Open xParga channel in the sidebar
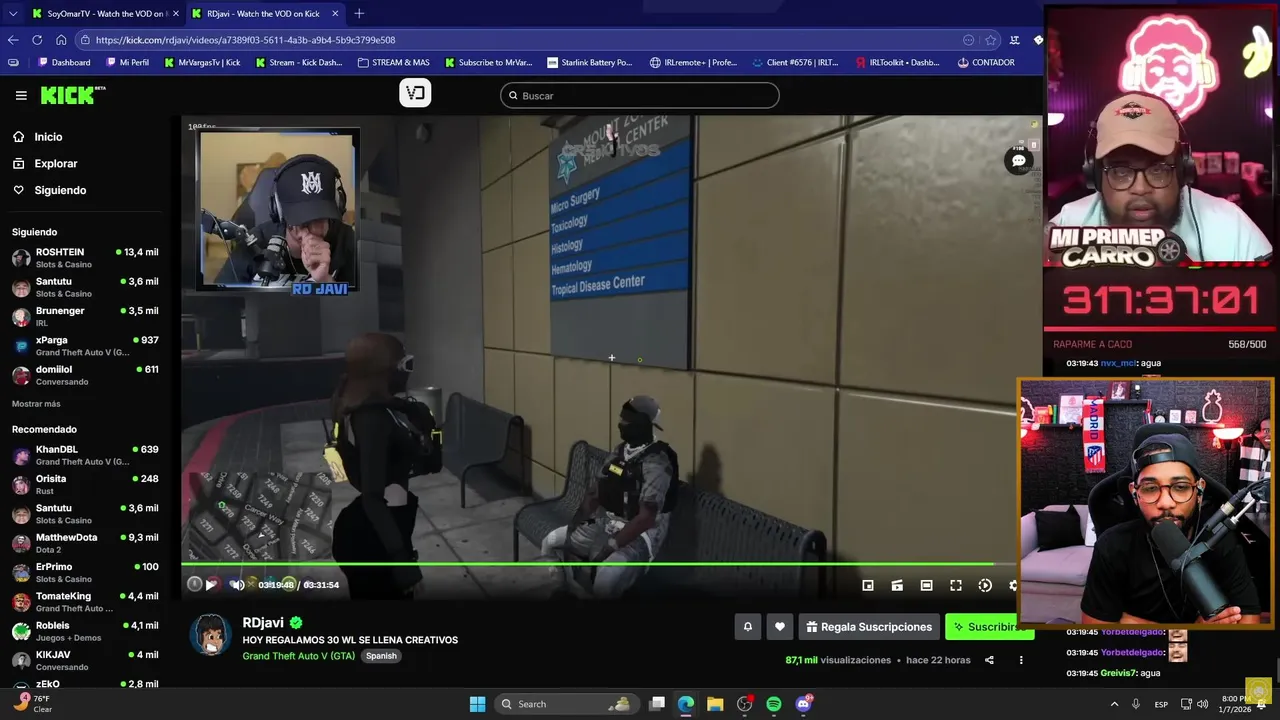Image resolution: width=1280 pixels, height=720 pixels. tap(85, 346)
